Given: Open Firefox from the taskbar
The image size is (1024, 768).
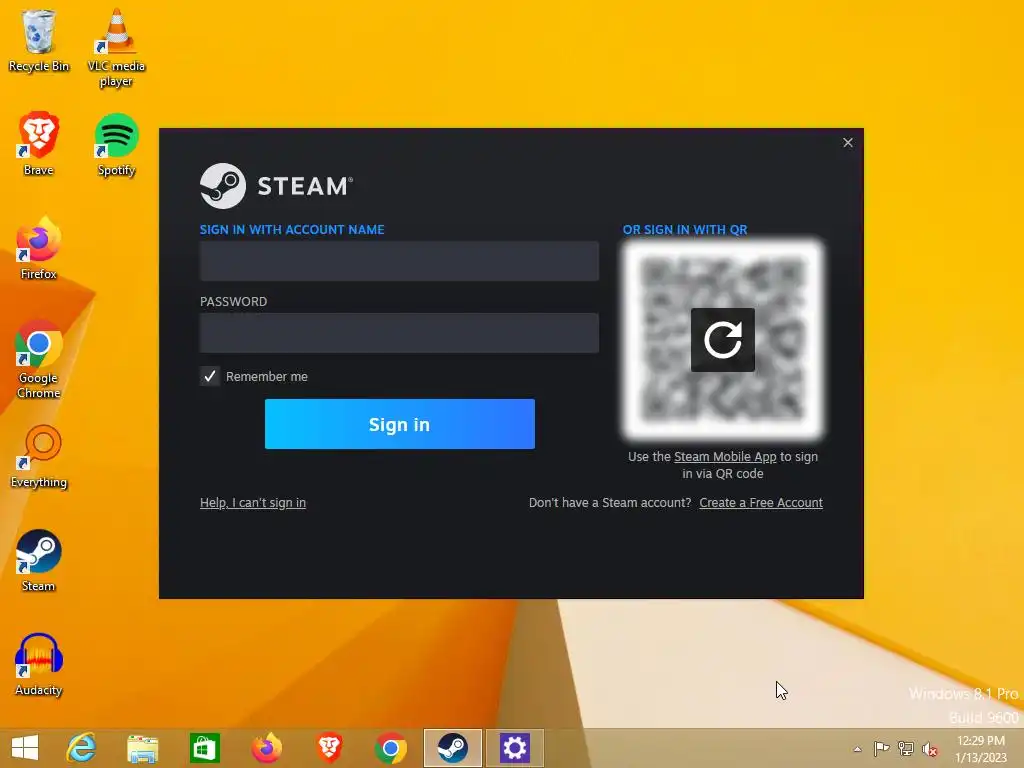Looking at the screenshot, I should (x=266, y=748).
